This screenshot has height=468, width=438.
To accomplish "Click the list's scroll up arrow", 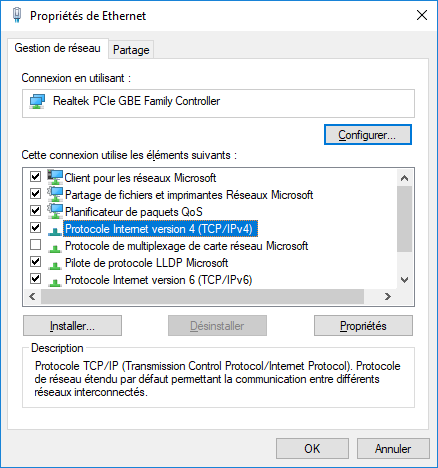I will tap(404, 178).
